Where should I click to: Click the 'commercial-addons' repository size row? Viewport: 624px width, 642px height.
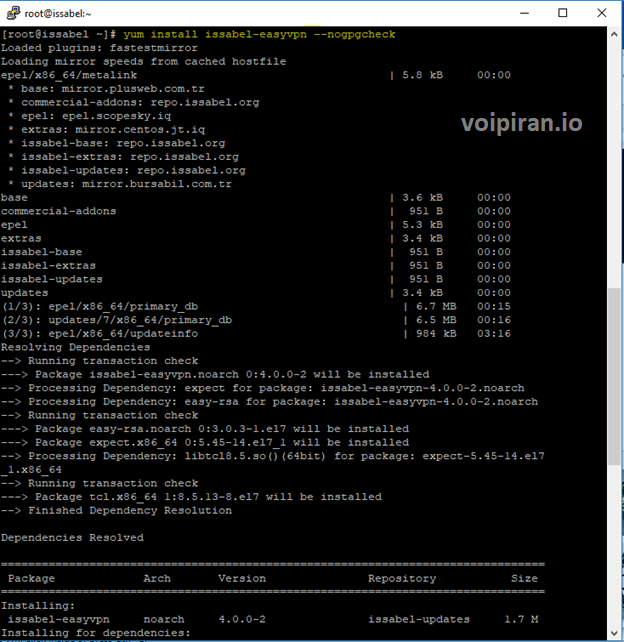click(255, 211)
